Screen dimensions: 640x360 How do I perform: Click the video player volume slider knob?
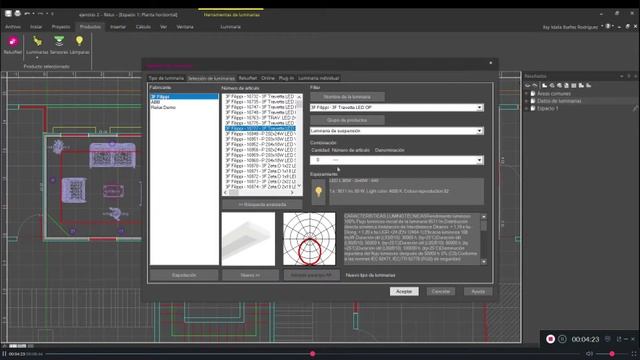coord(612,354)
